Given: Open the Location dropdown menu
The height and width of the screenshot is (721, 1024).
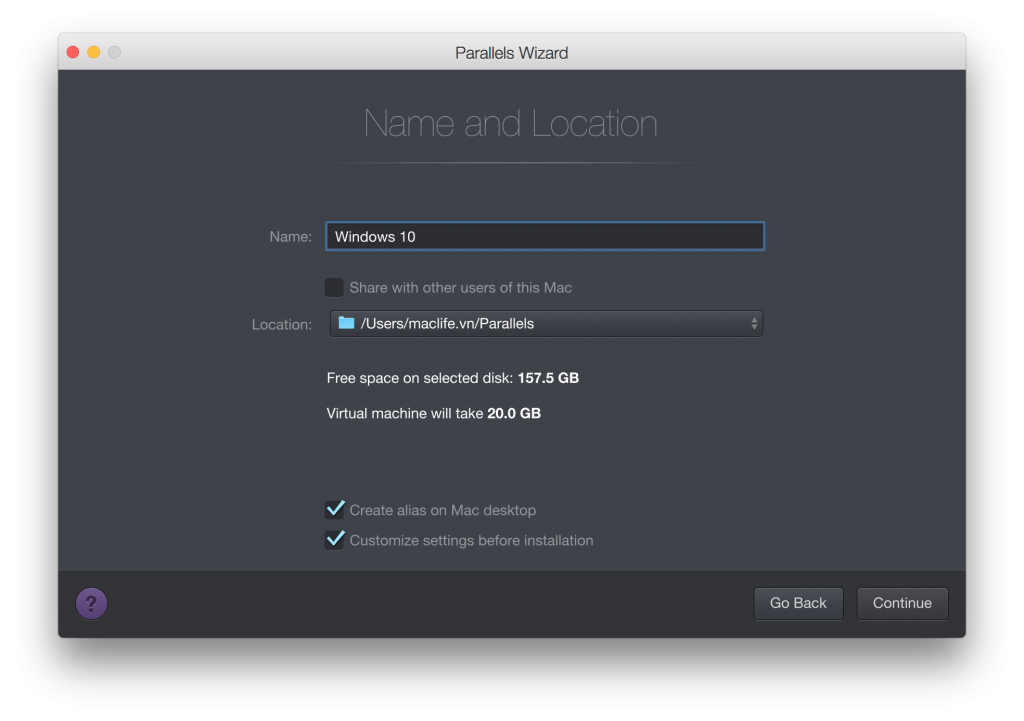Looking at the screenshot, I should tap(545, 323).
